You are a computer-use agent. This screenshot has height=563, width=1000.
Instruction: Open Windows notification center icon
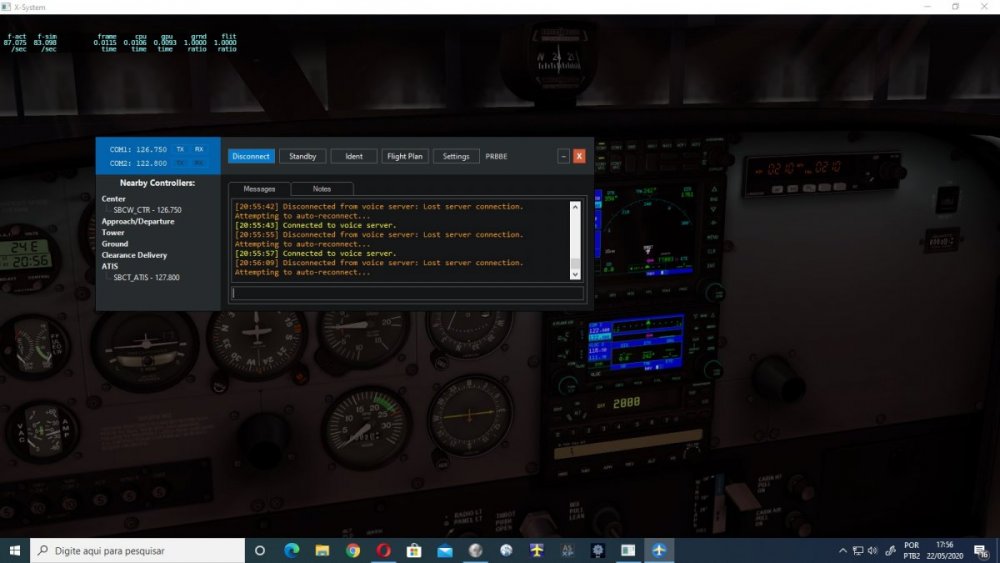click(981, 551)
